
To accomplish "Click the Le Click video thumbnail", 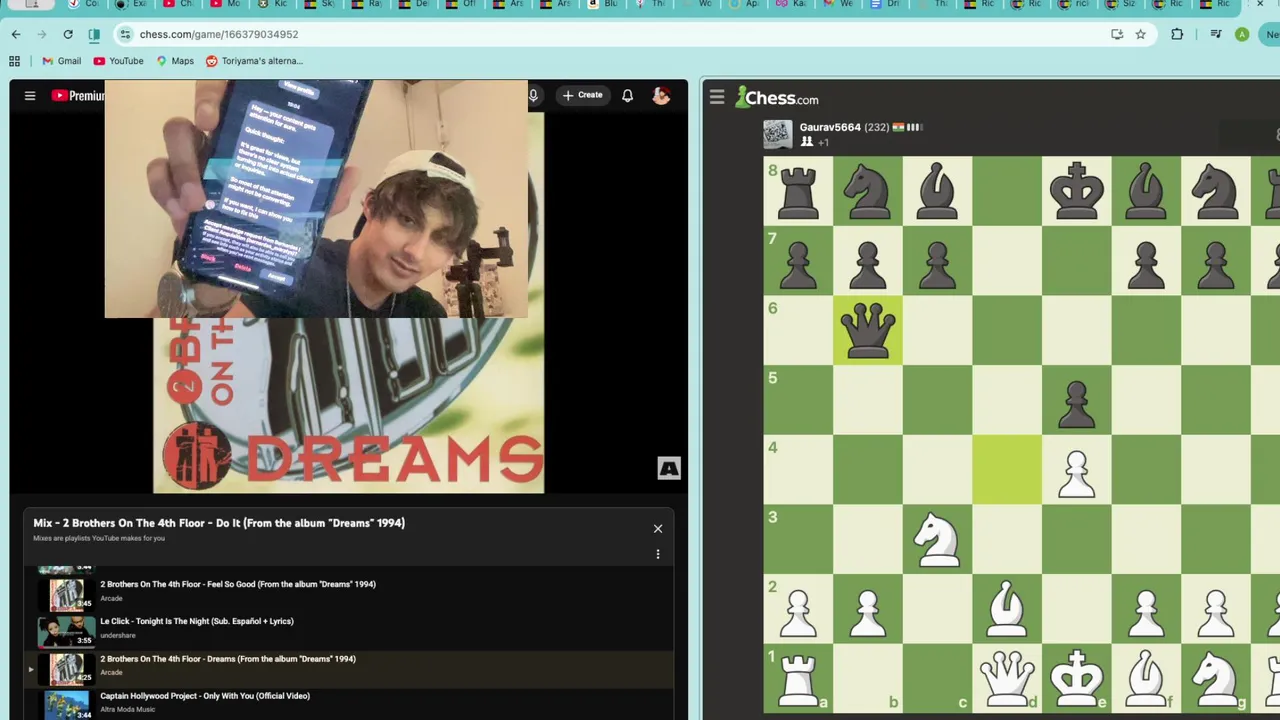I will [66, 632].
